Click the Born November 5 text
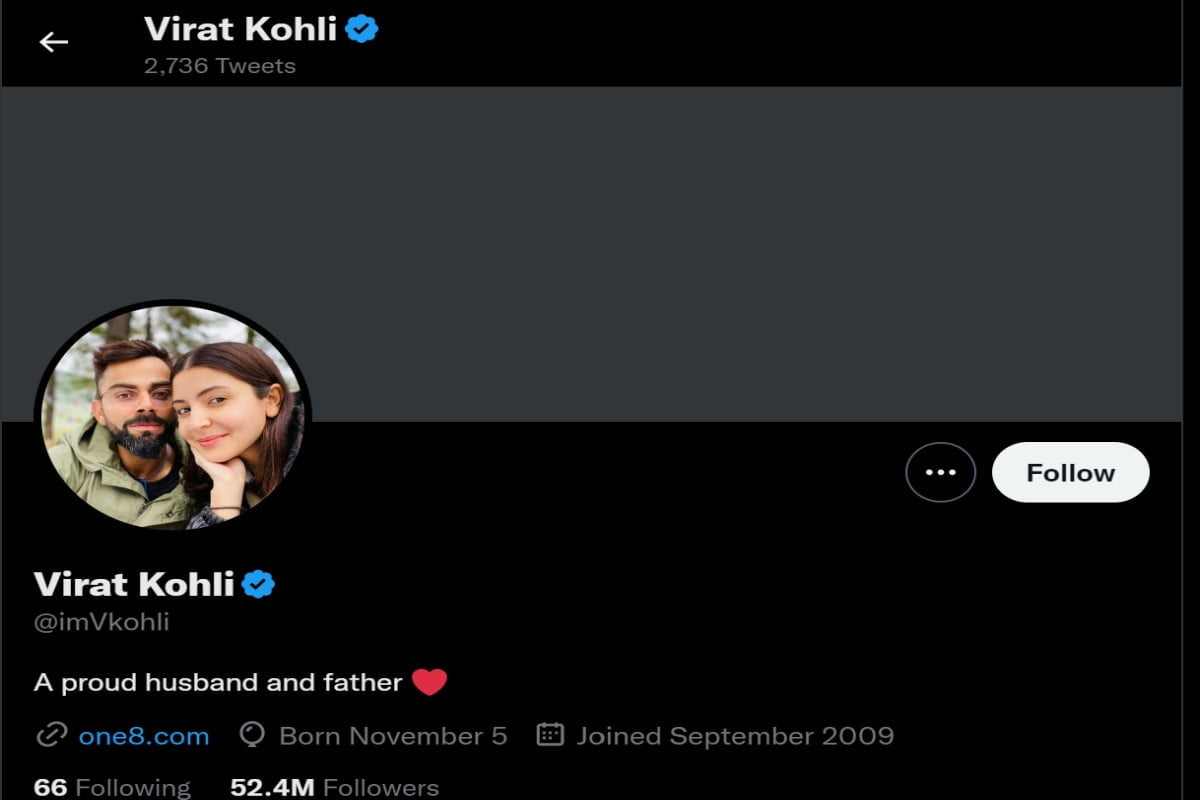1200x800 pixels. (x=393, y=736)
